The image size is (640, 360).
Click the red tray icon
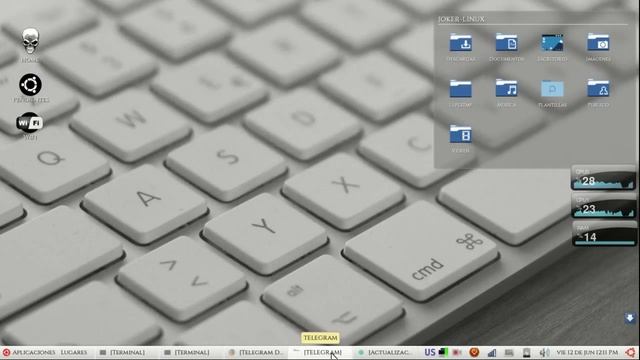(457, 352)
